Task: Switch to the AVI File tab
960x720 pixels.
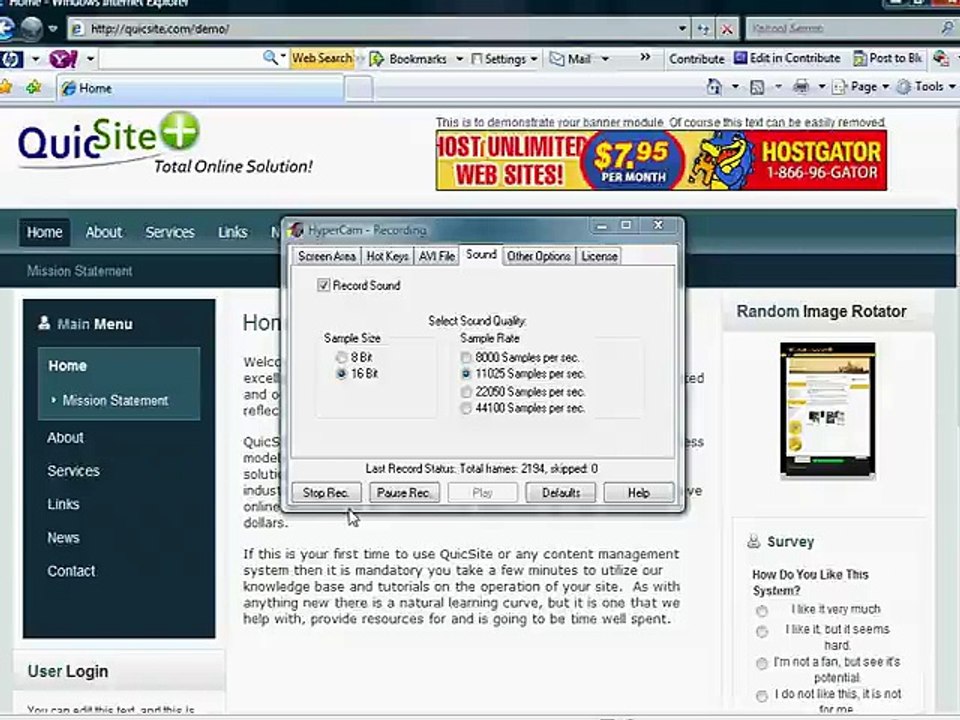Action: coord(437,256)
